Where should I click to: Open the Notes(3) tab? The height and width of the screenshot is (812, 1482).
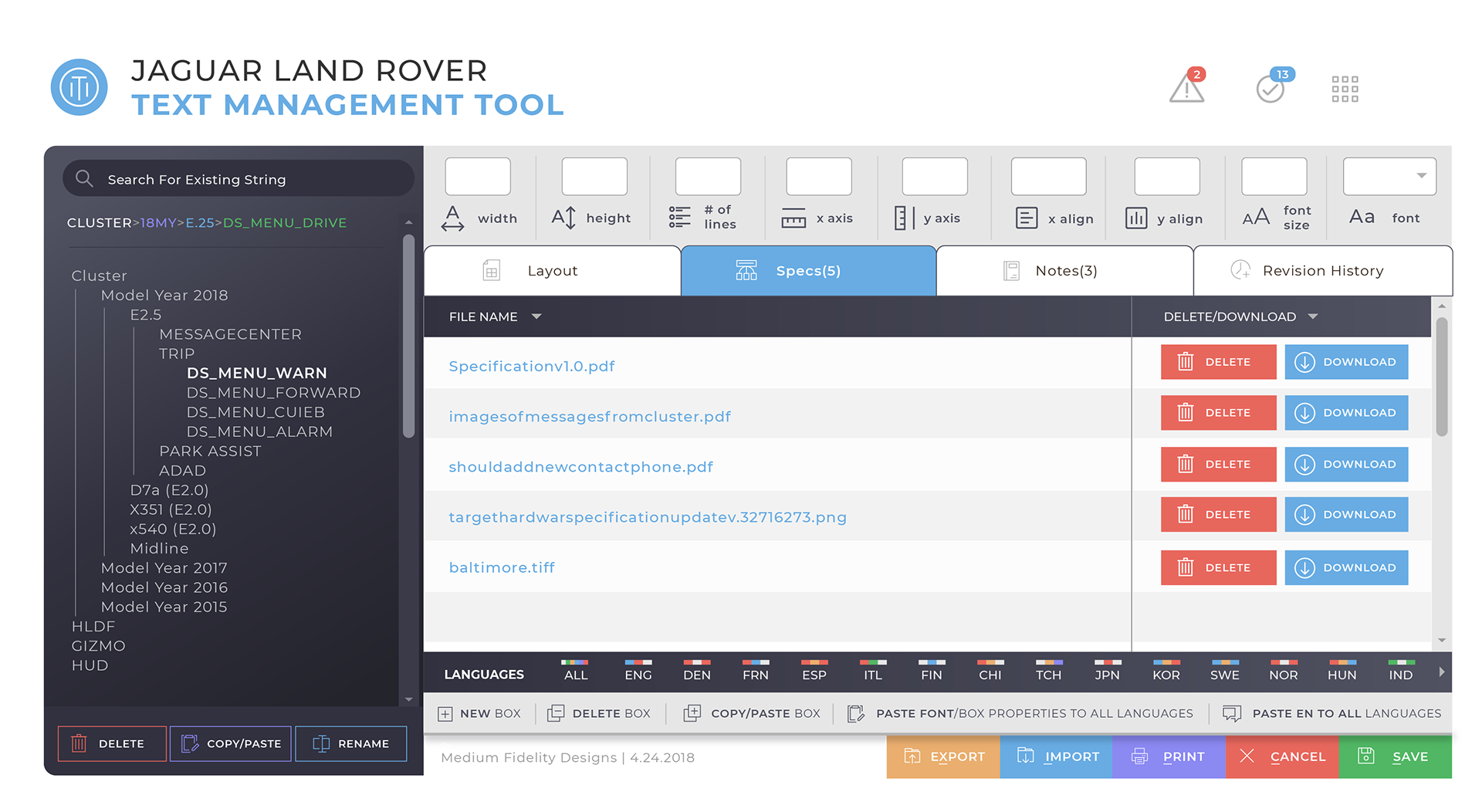1064,271
